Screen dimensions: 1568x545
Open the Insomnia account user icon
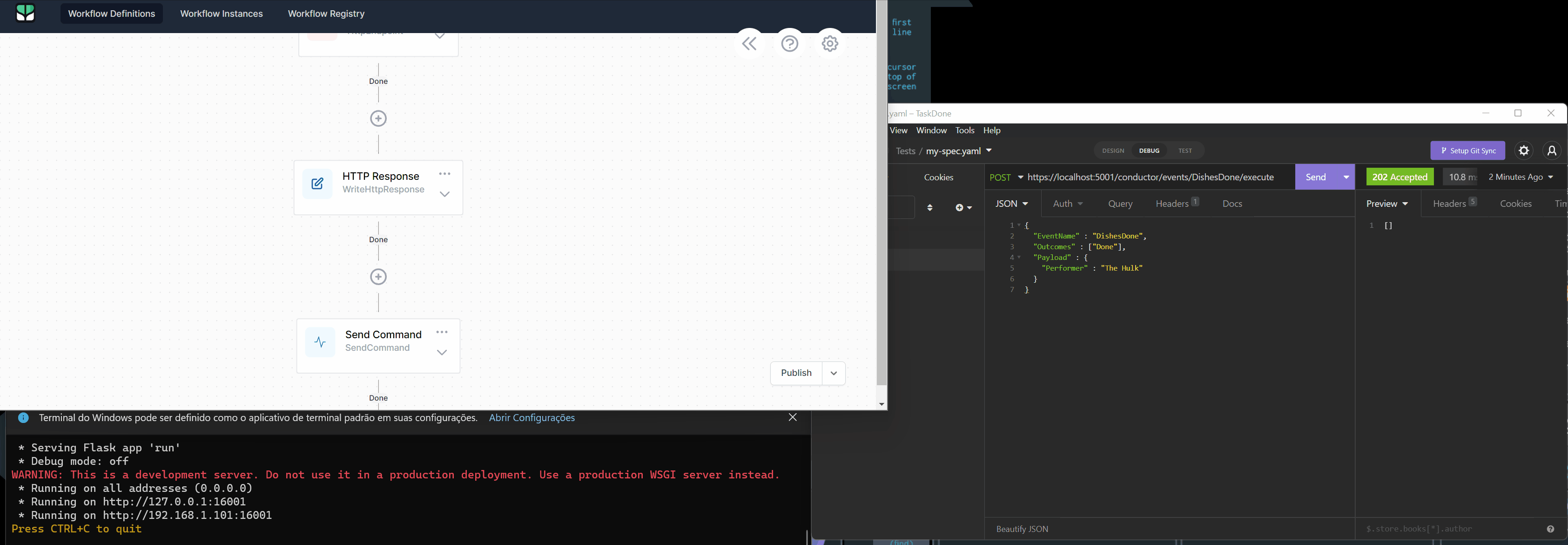tap(1552, 150)
